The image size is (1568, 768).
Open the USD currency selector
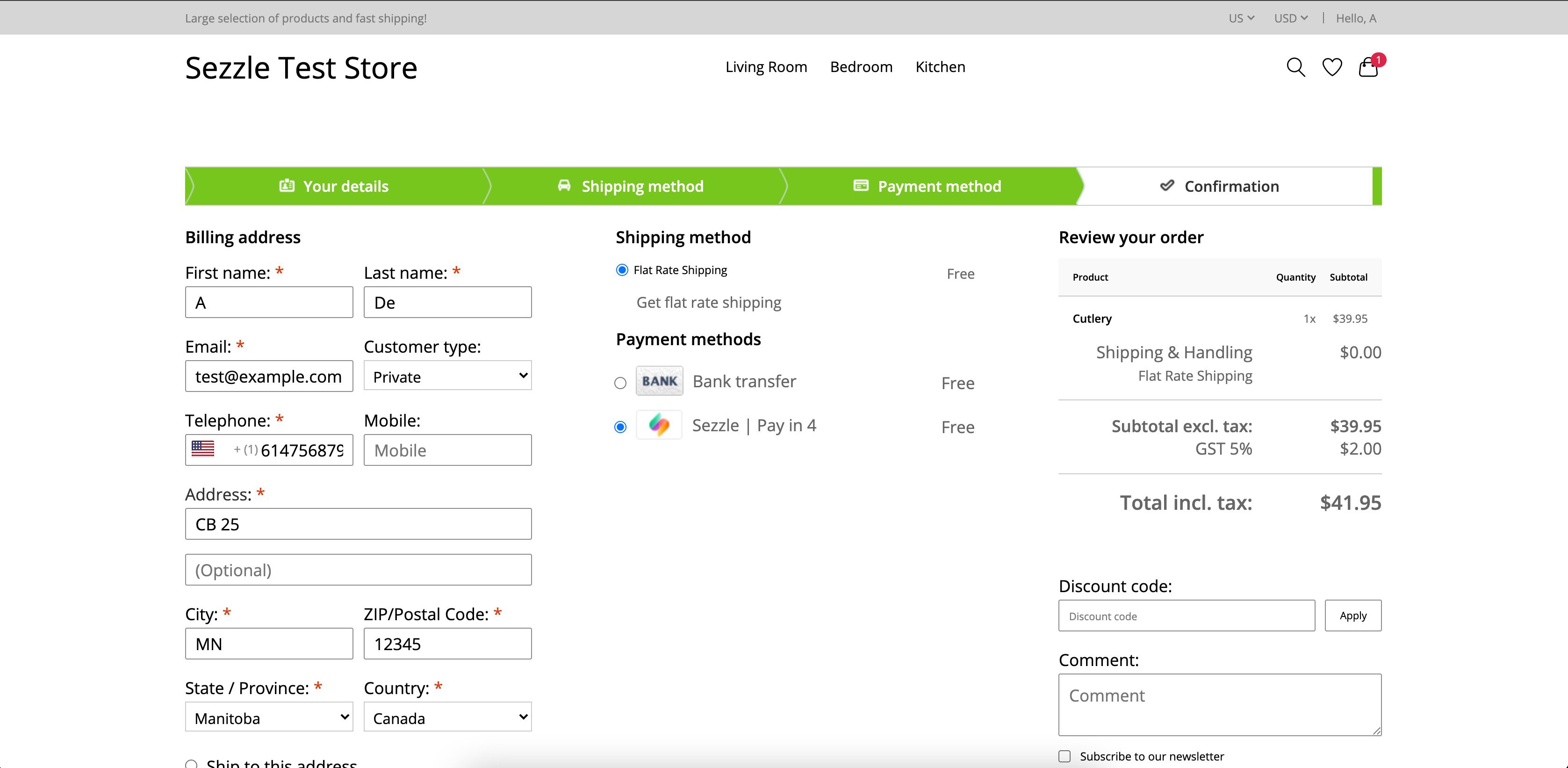[x=1290, y=18]
